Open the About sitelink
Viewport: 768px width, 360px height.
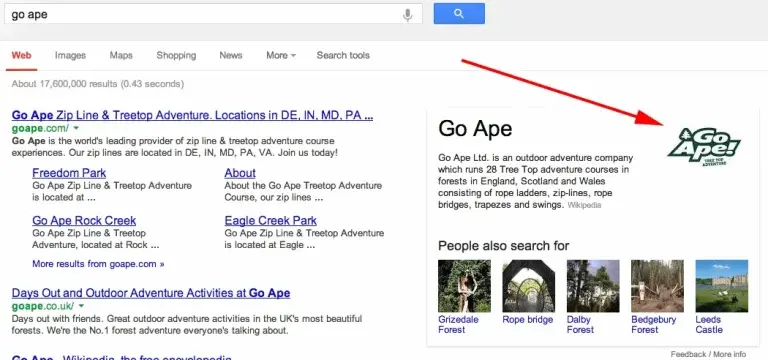240,173
